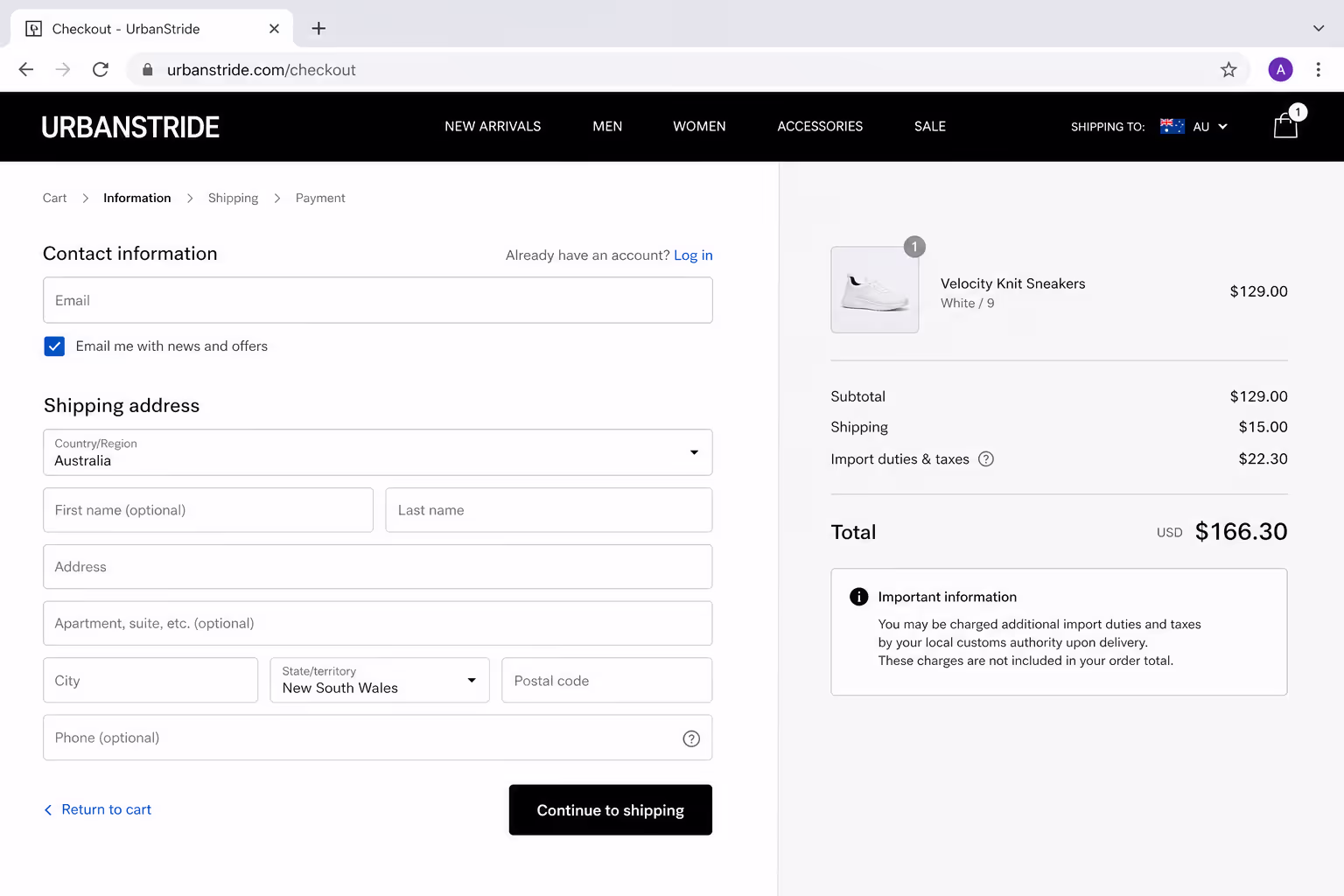Open the shopping bag cart icon
This screenshot has height=896, width=1344.
tap(1285, 126)
